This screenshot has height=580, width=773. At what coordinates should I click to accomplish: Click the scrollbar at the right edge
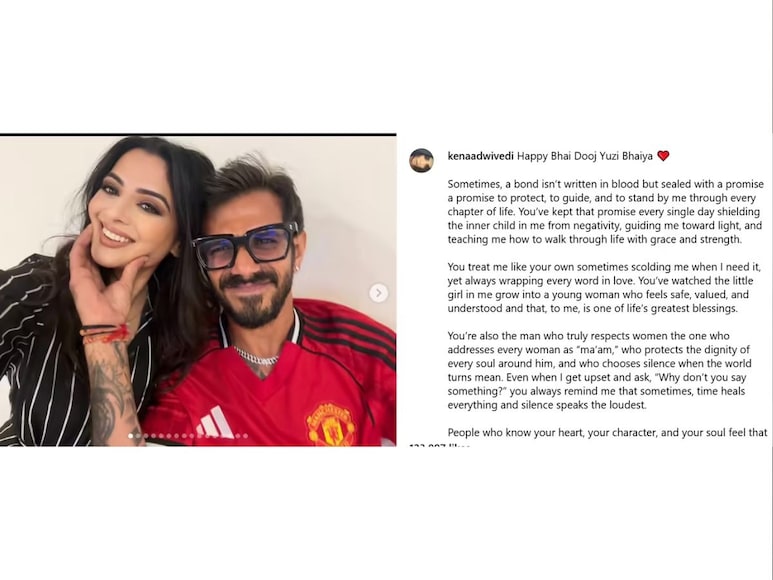coord(770,290)
